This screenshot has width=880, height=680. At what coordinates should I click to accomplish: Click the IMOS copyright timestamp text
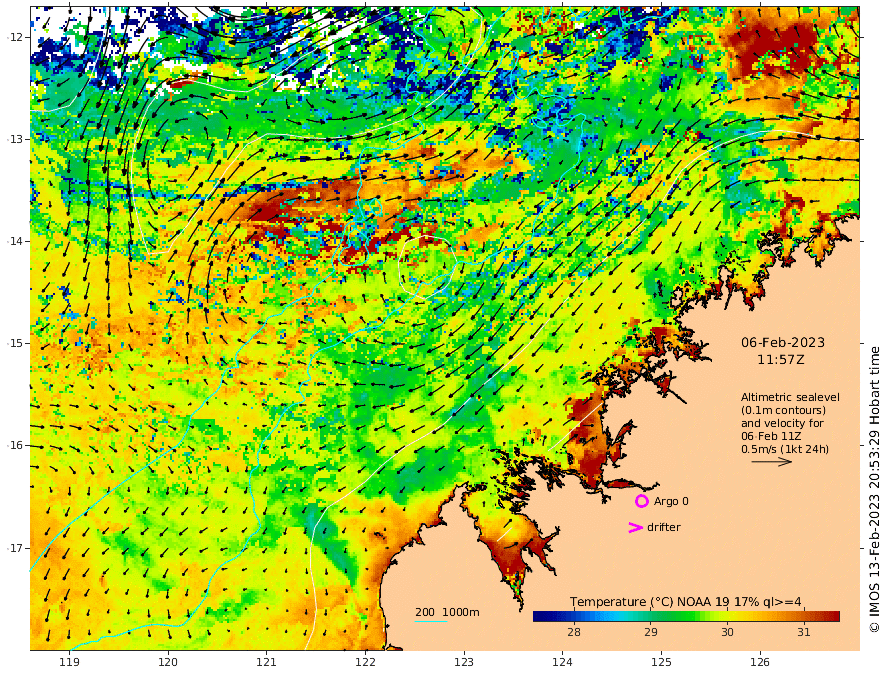(873, 489)
